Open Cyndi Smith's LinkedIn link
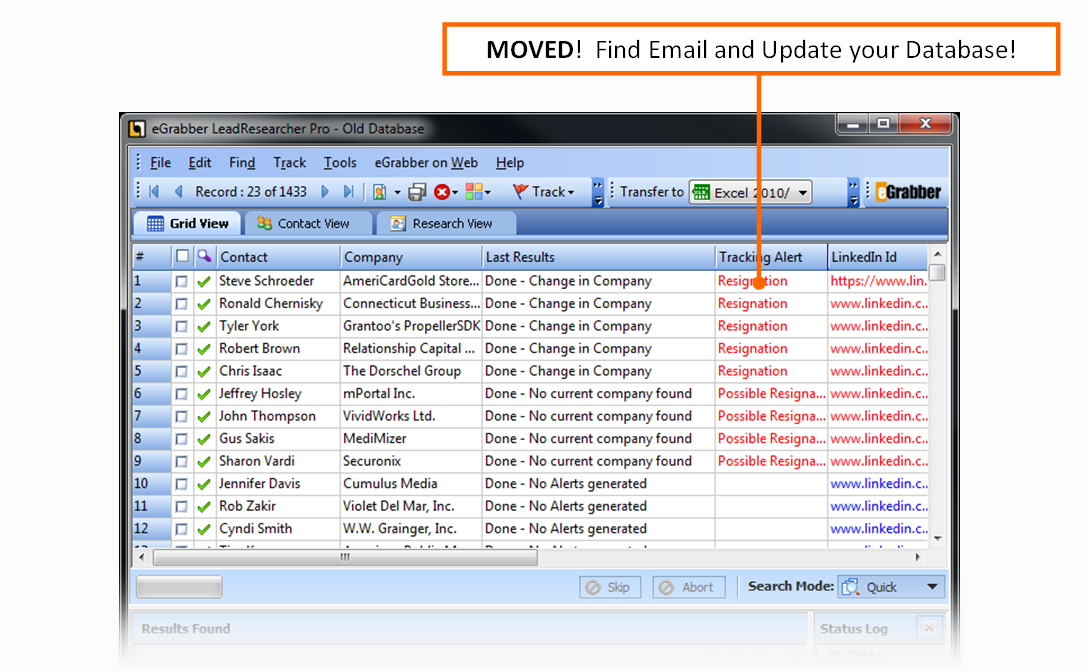The height and width of the screenshot is (672, 1087). coord(878,528)
